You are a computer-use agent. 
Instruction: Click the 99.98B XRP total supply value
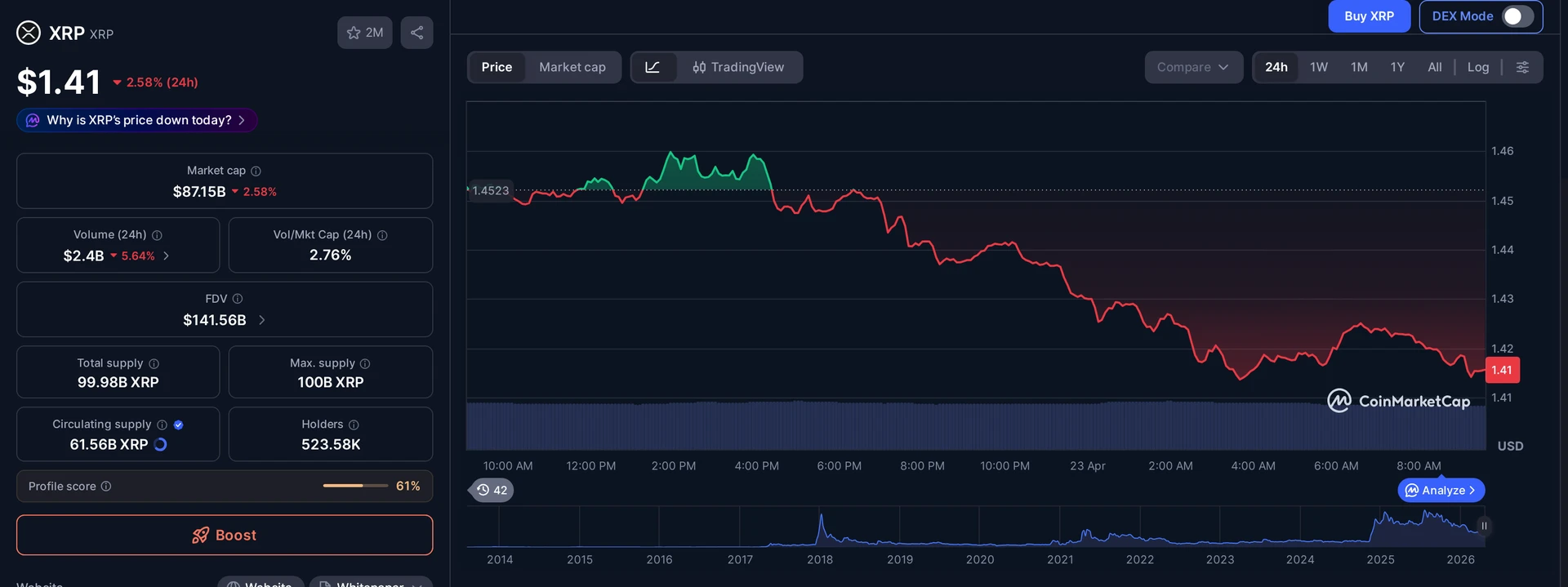[x=118, y=382]
